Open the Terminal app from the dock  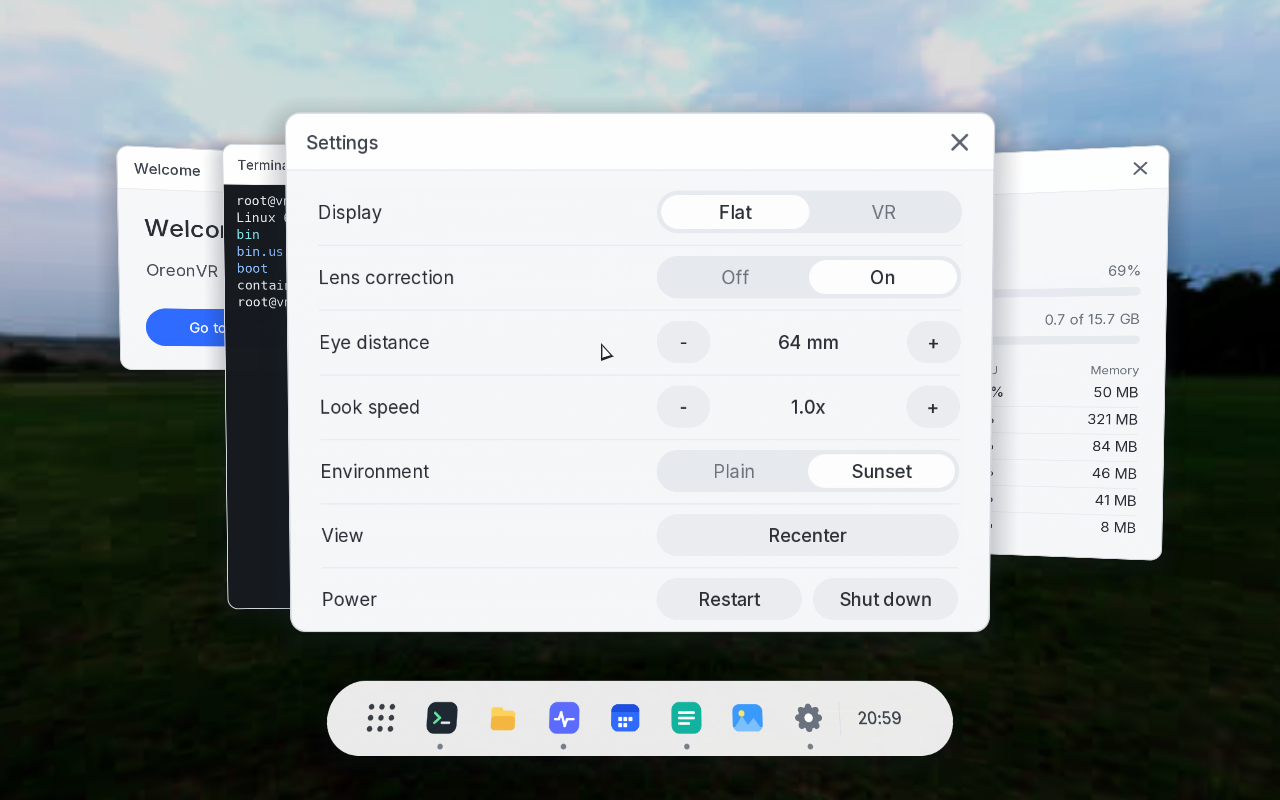(442, 718)
